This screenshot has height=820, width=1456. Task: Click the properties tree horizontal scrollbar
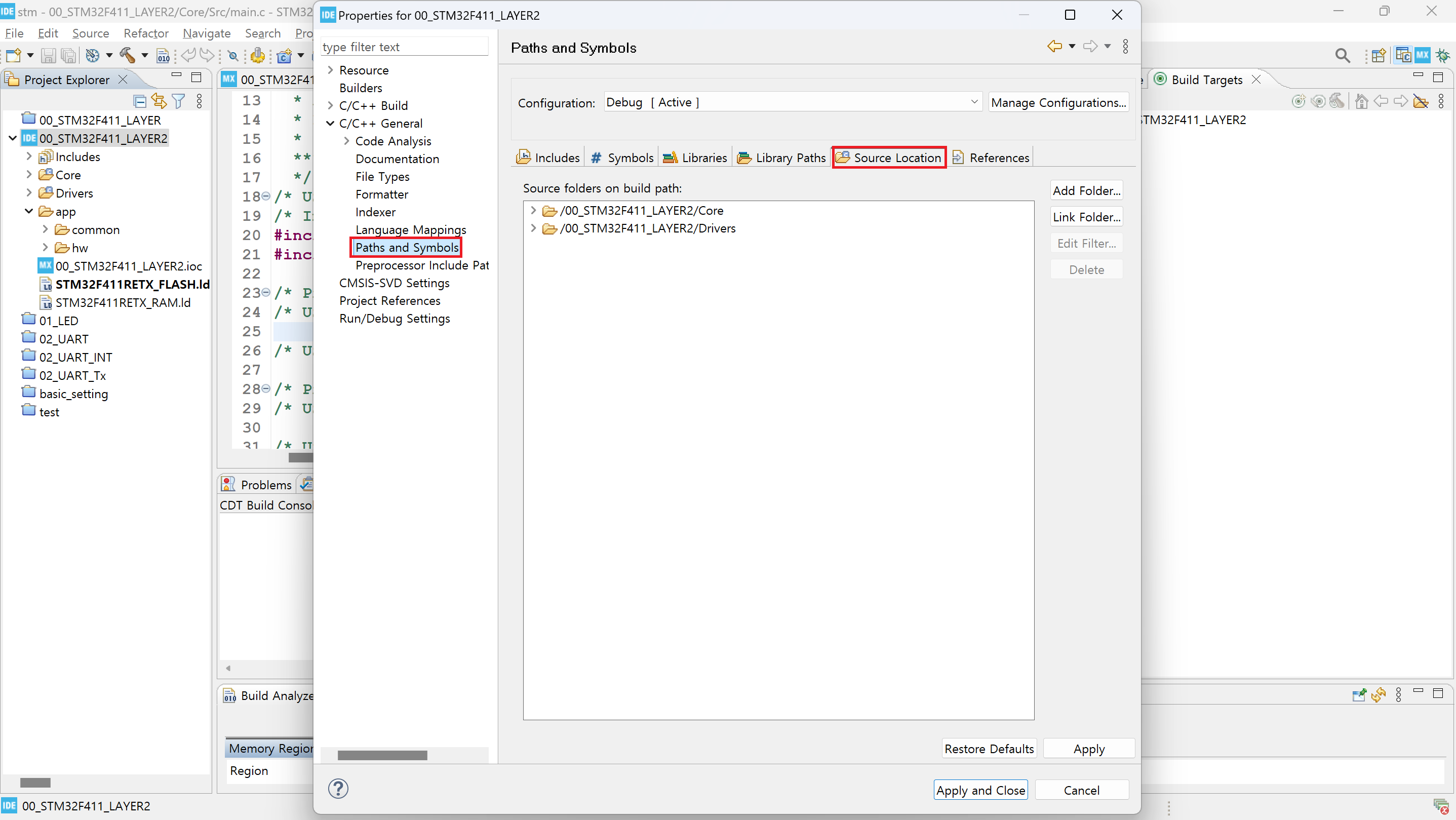coord(382,756)
